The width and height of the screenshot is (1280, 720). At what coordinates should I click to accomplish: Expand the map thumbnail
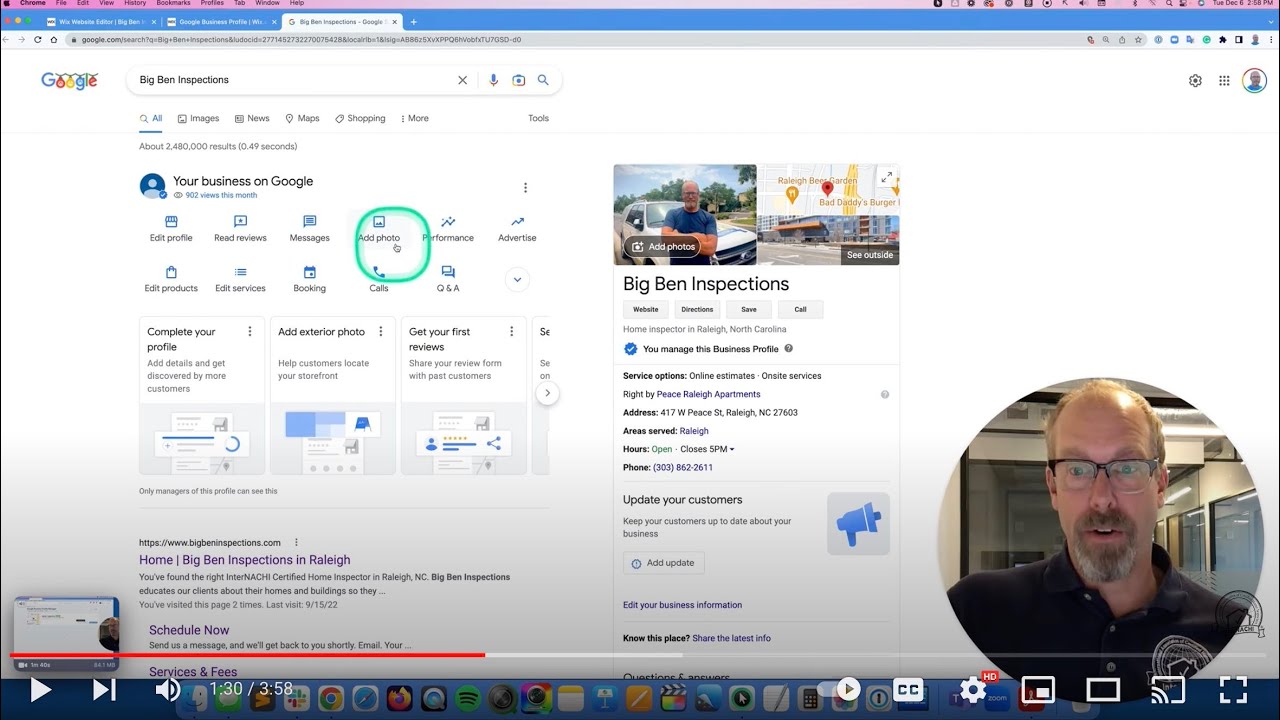click(886, 177)
